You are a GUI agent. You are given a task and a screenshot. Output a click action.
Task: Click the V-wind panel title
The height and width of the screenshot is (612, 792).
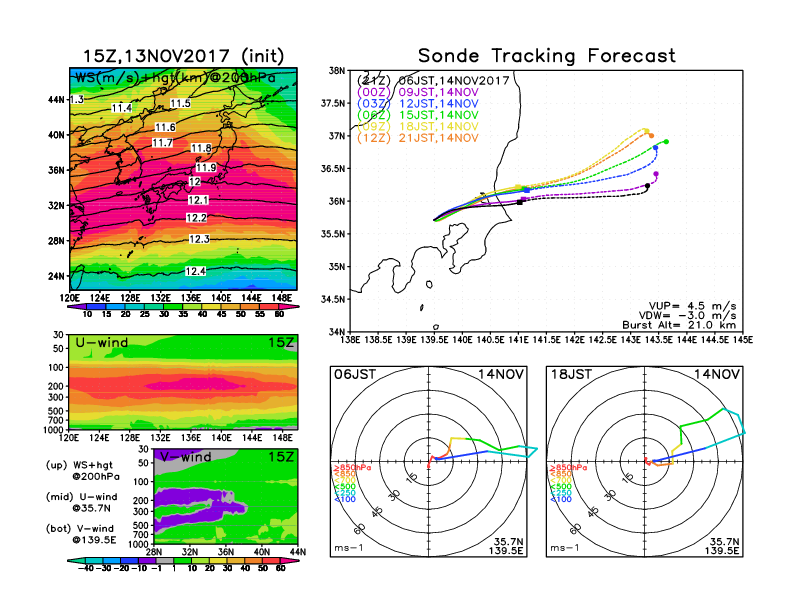[x=185, y=457]
